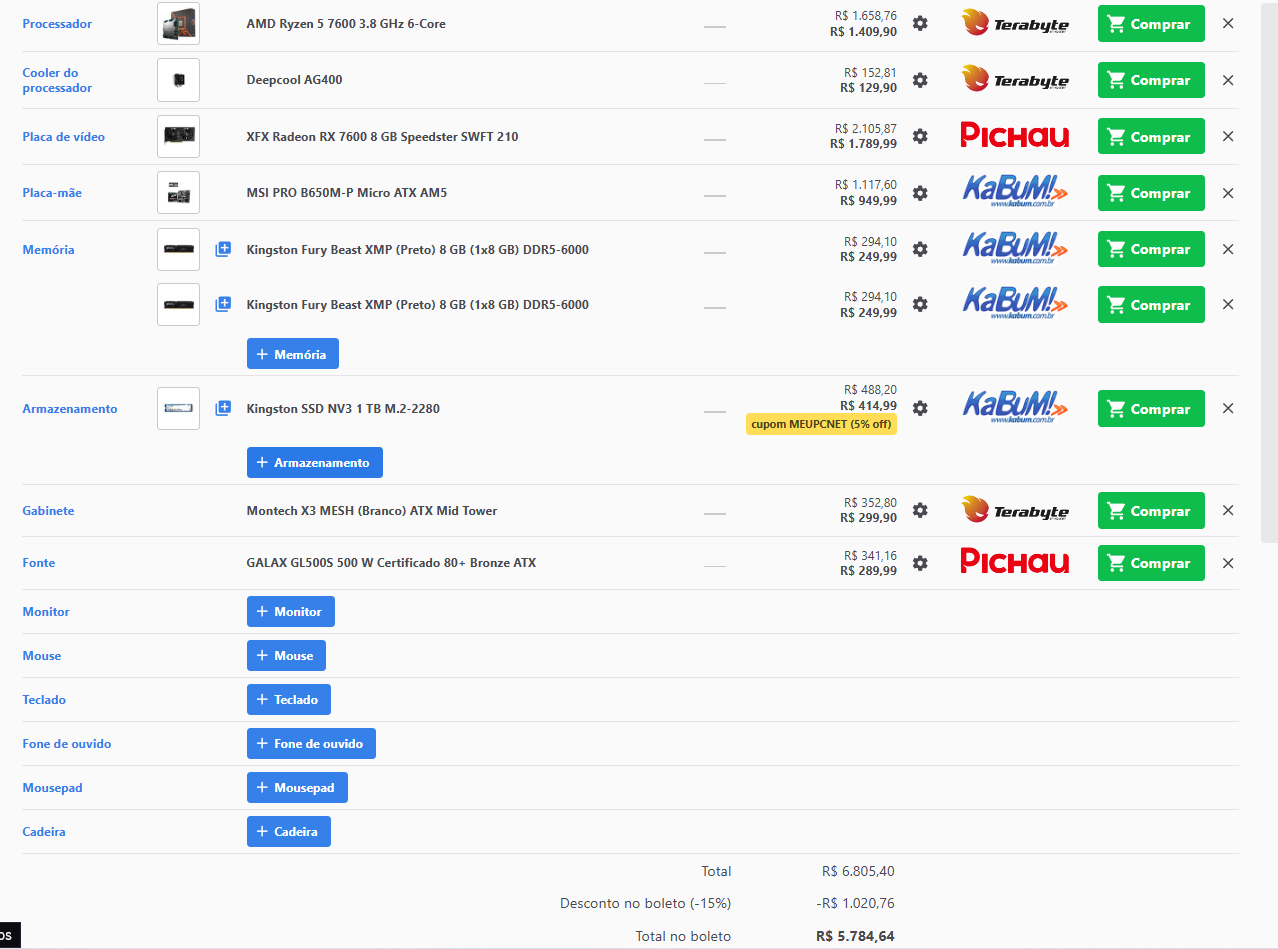Click KaBuM logo in Armazenamento row

tap(1015, 407)
